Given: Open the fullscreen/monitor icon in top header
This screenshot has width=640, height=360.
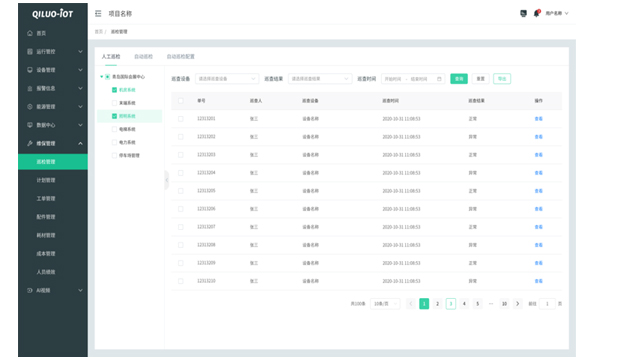Looking at the screenshot, I should tap(523, 13).
